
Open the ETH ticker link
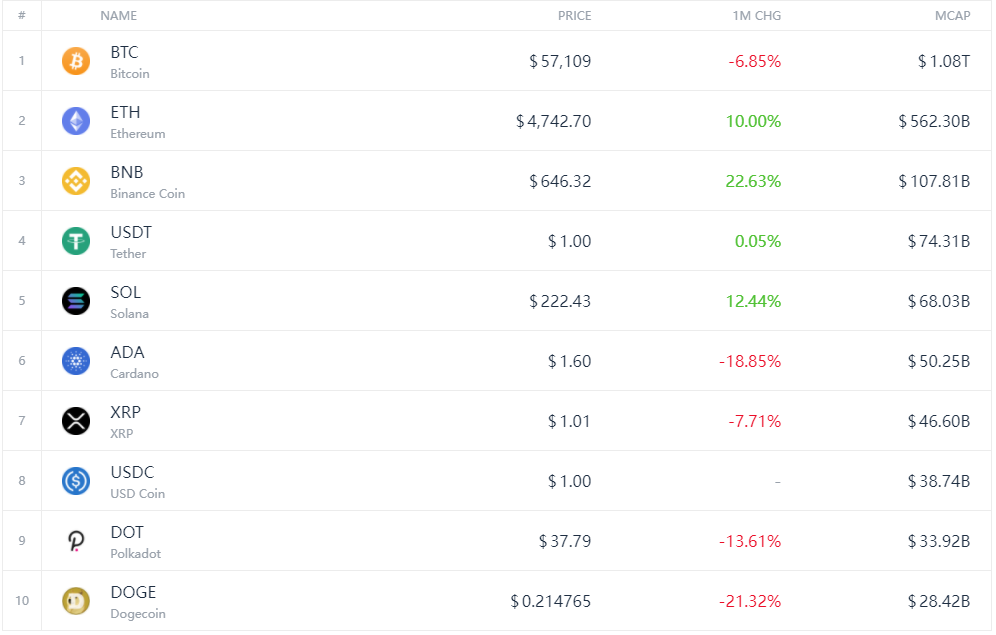pos(126,112)
